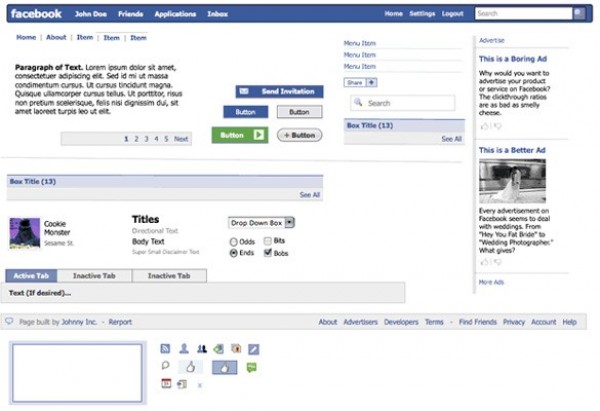Open the Drop Down Box

262,222
